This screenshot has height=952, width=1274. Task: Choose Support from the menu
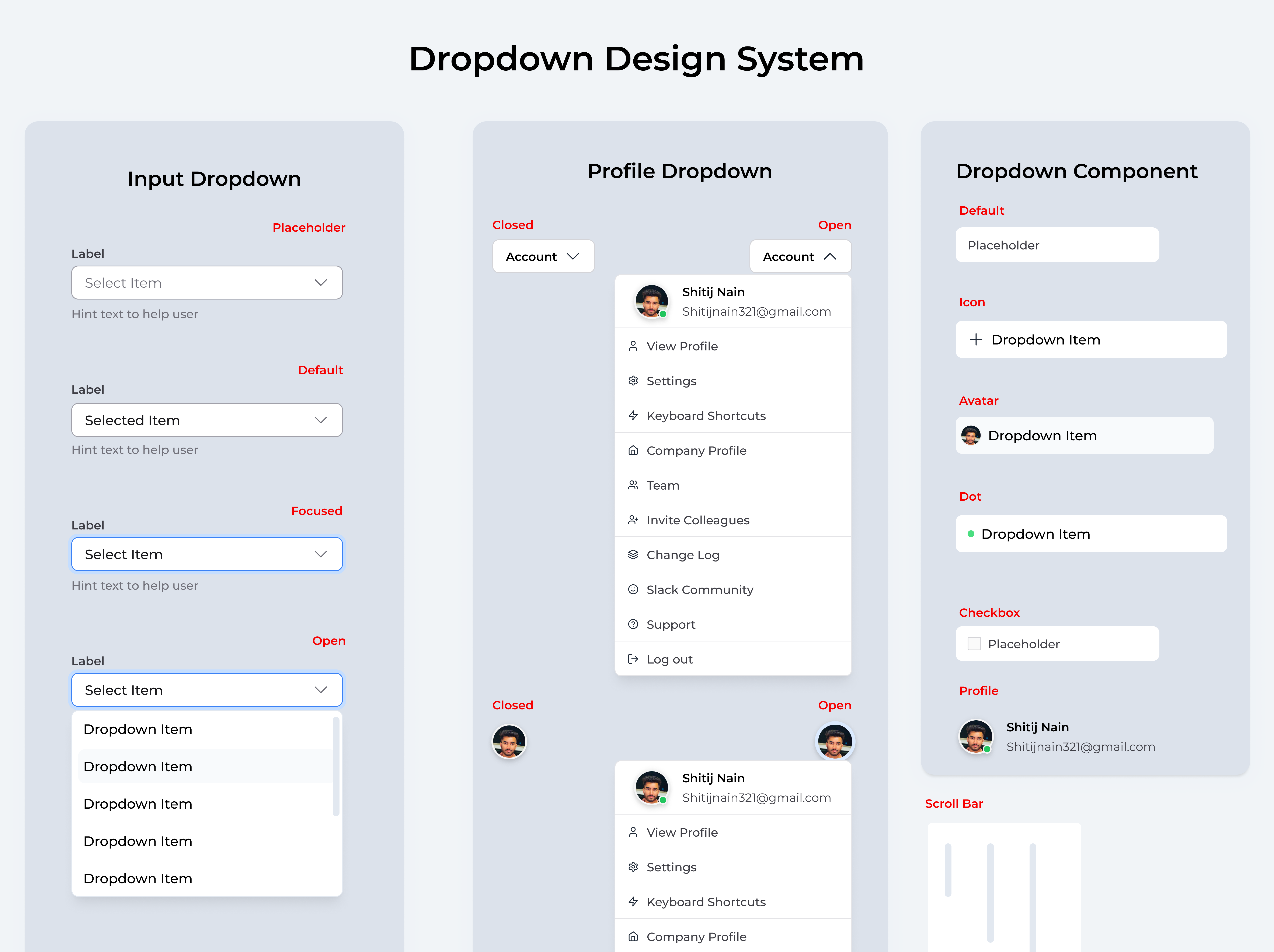coord(733,624)
